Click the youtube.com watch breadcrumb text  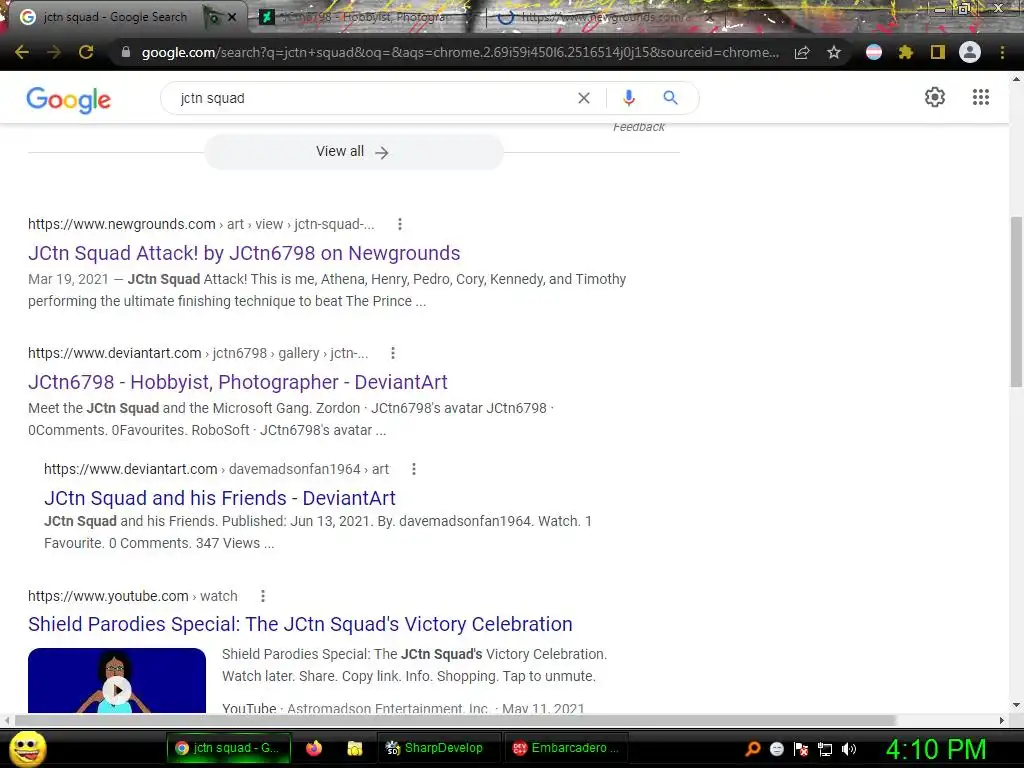[x=133, y=596]
